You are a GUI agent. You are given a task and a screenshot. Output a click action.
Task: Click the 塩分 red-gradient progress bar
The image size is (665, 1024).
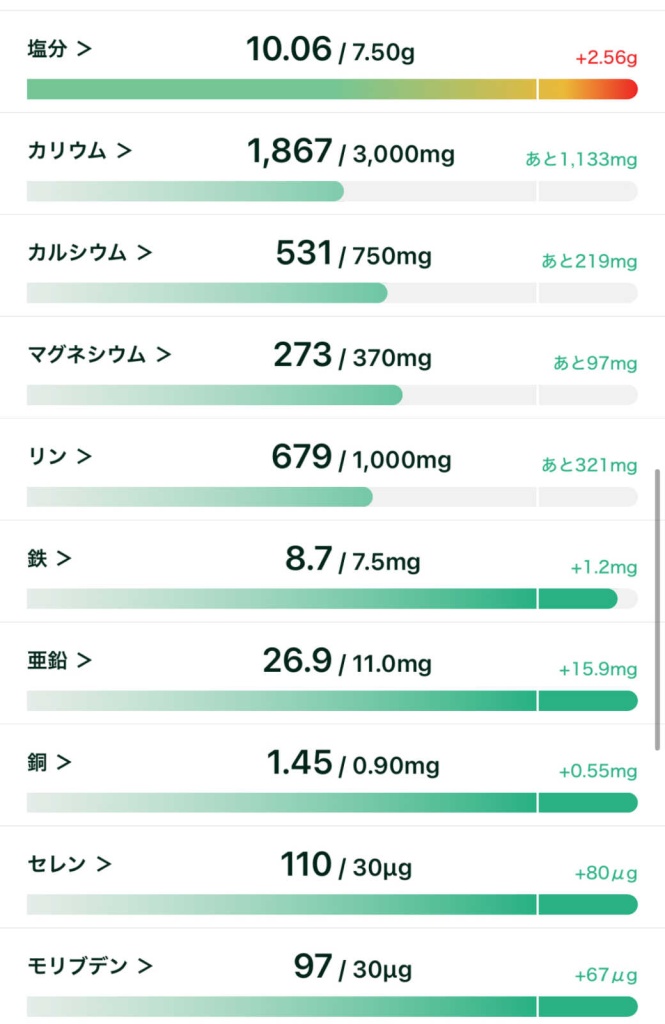(x=331, y=89)
